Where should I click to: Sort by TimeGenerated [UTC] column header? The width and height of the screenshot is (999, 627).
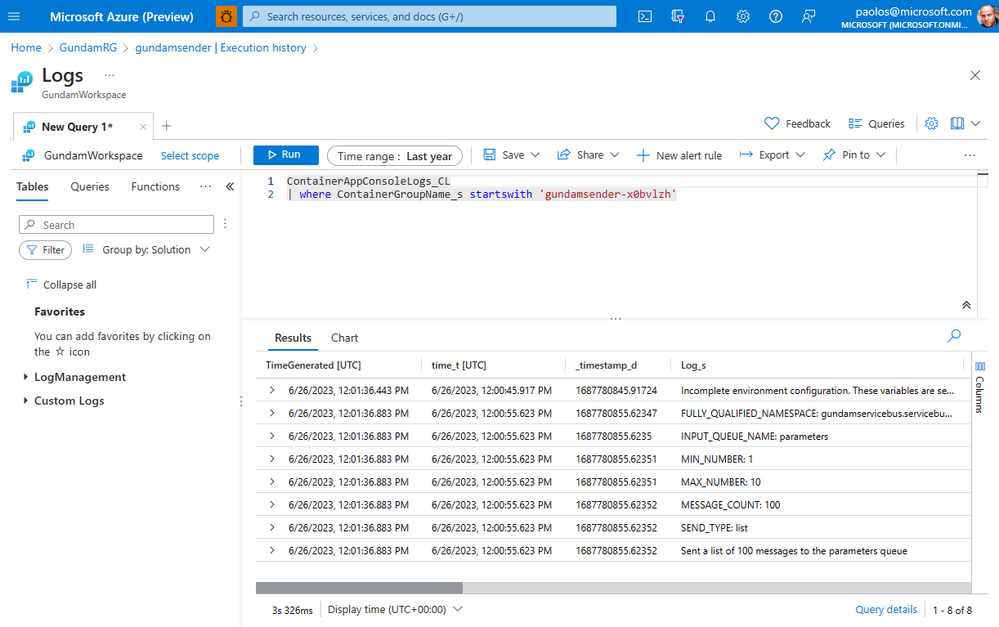(313, 365)
